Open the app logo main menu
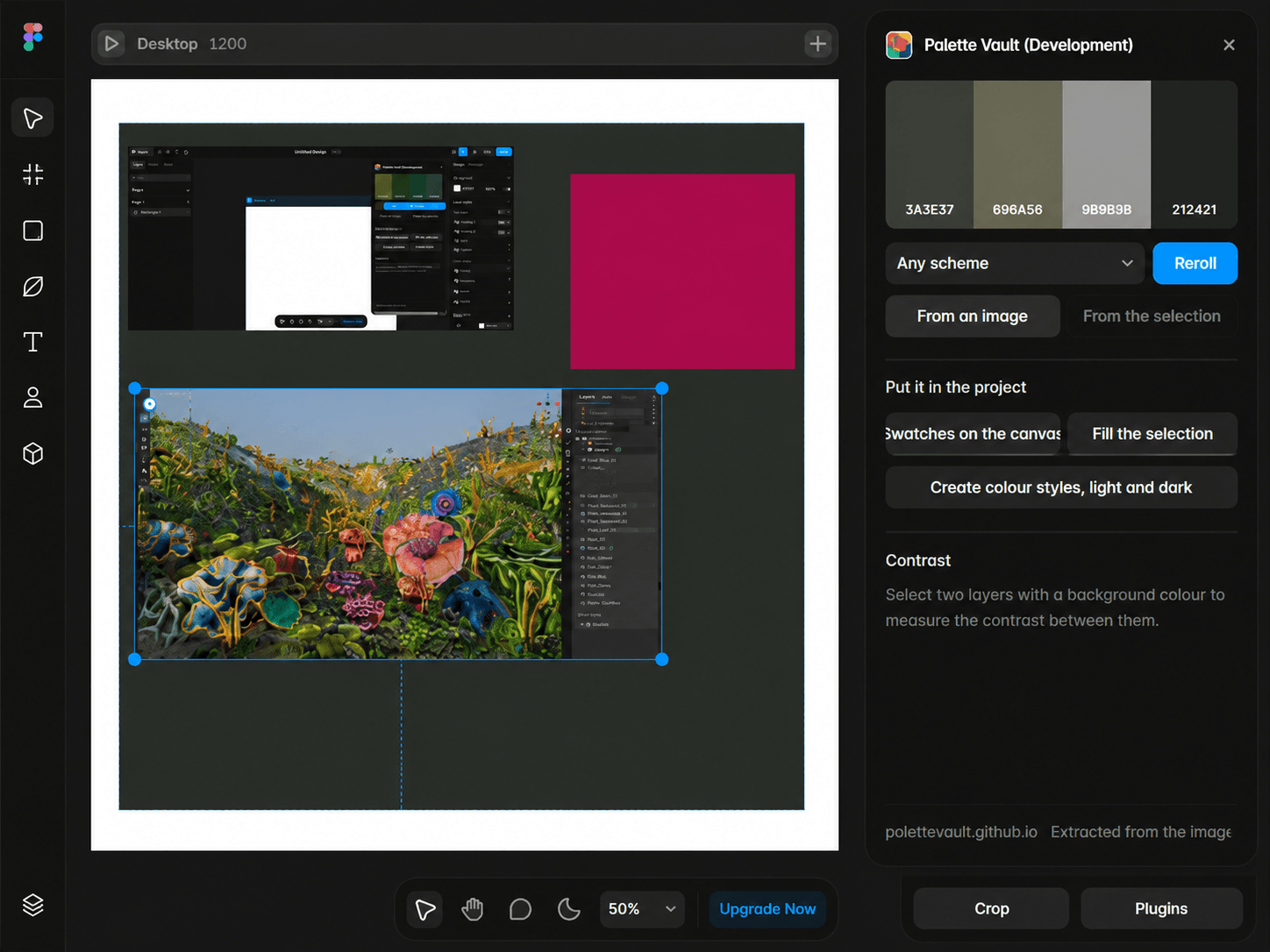This screenshot has height=952, width=1270. [x=32, y=37]
